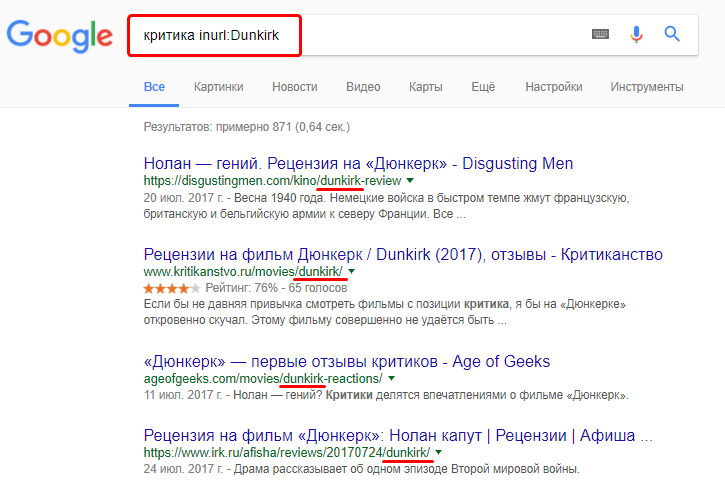
Task: Start voice search with microphone icon
Action: 636,34
